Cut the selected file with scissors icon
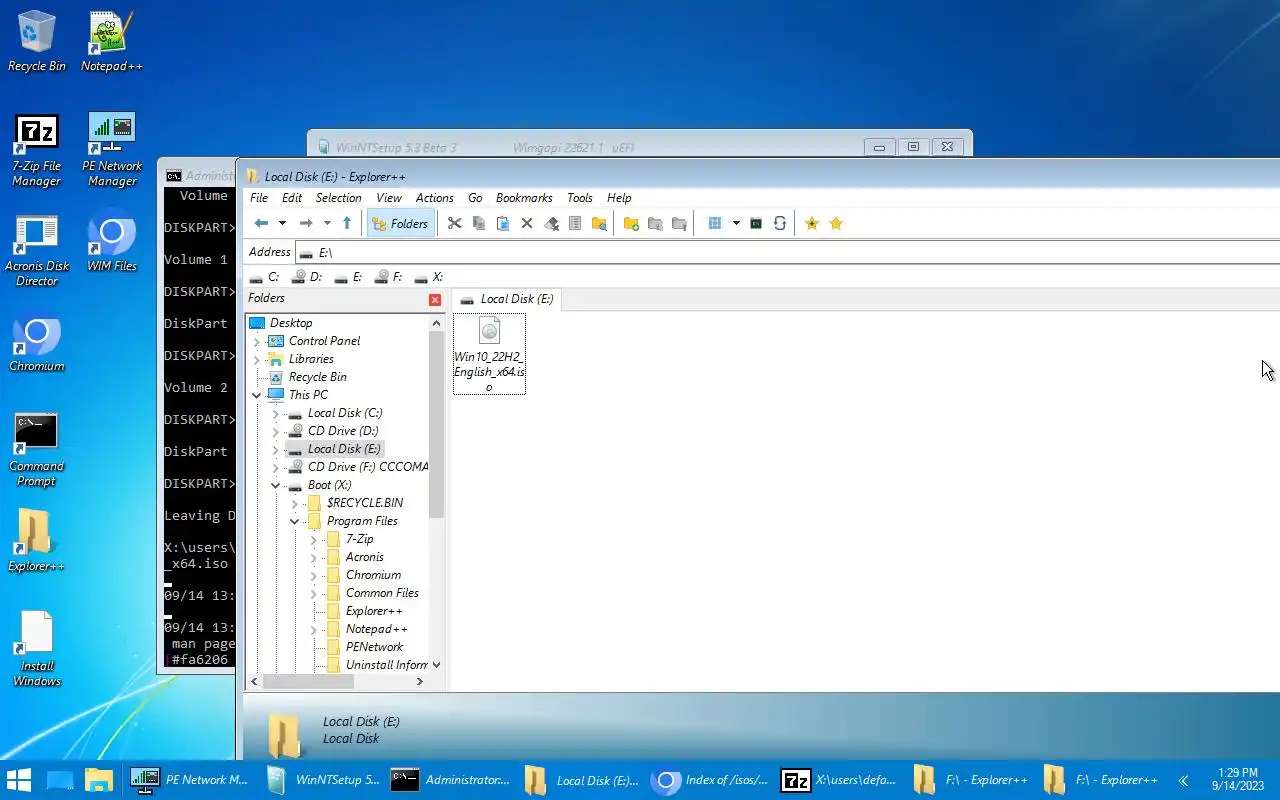The image size is (1280, 800). pyautogui.click(x=454, y=224)
